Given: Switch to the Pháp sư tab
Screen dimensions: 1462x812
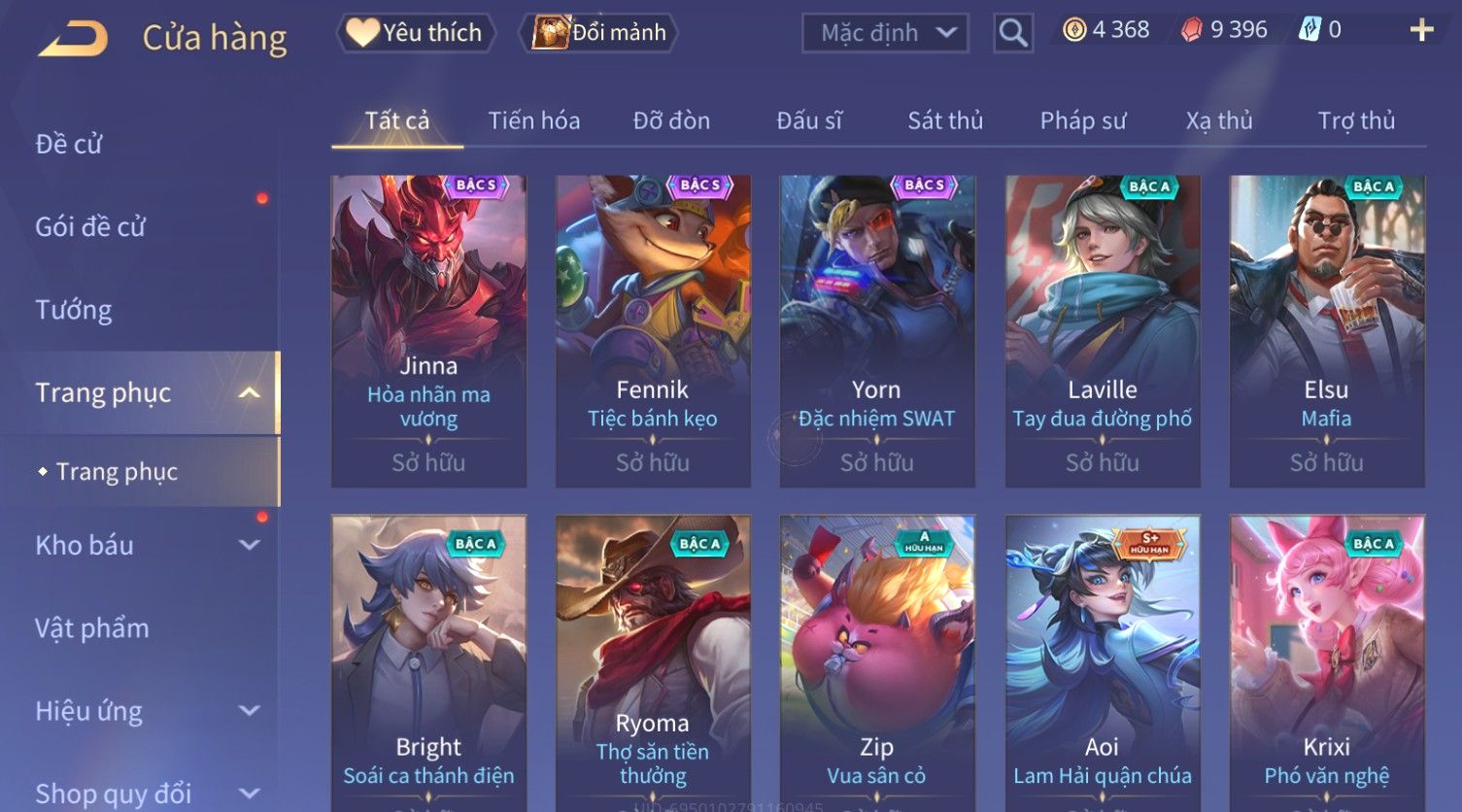Looking at the screenshot, I should pyautogui.click(x=1083, y=120).
